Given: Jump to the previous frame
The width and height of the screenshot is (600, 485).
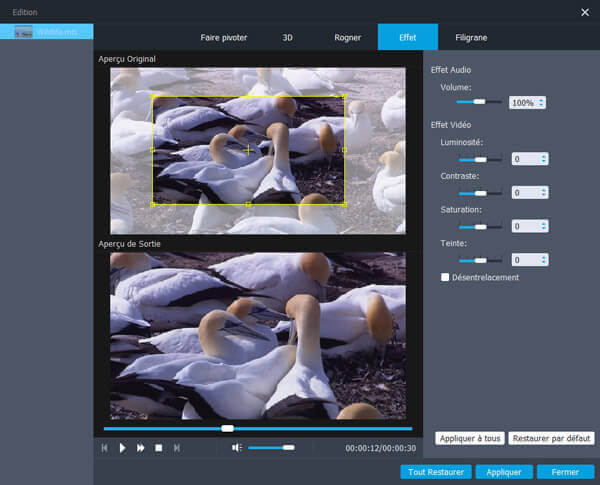Looking at the screenshot, I should (104, 448).
